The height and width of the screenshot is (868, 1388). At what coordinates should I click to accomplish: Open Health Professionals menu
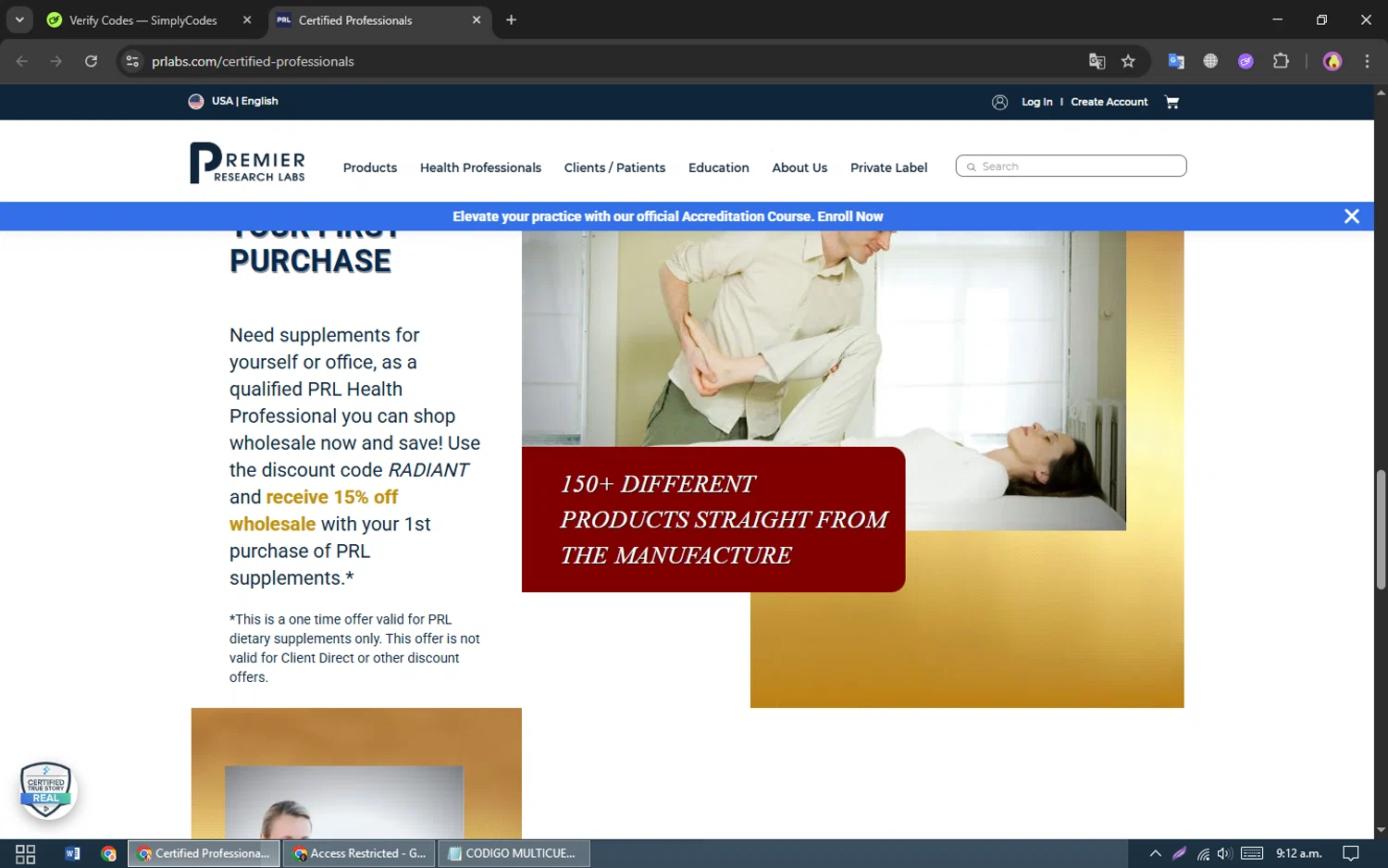[x=480, y=167]
